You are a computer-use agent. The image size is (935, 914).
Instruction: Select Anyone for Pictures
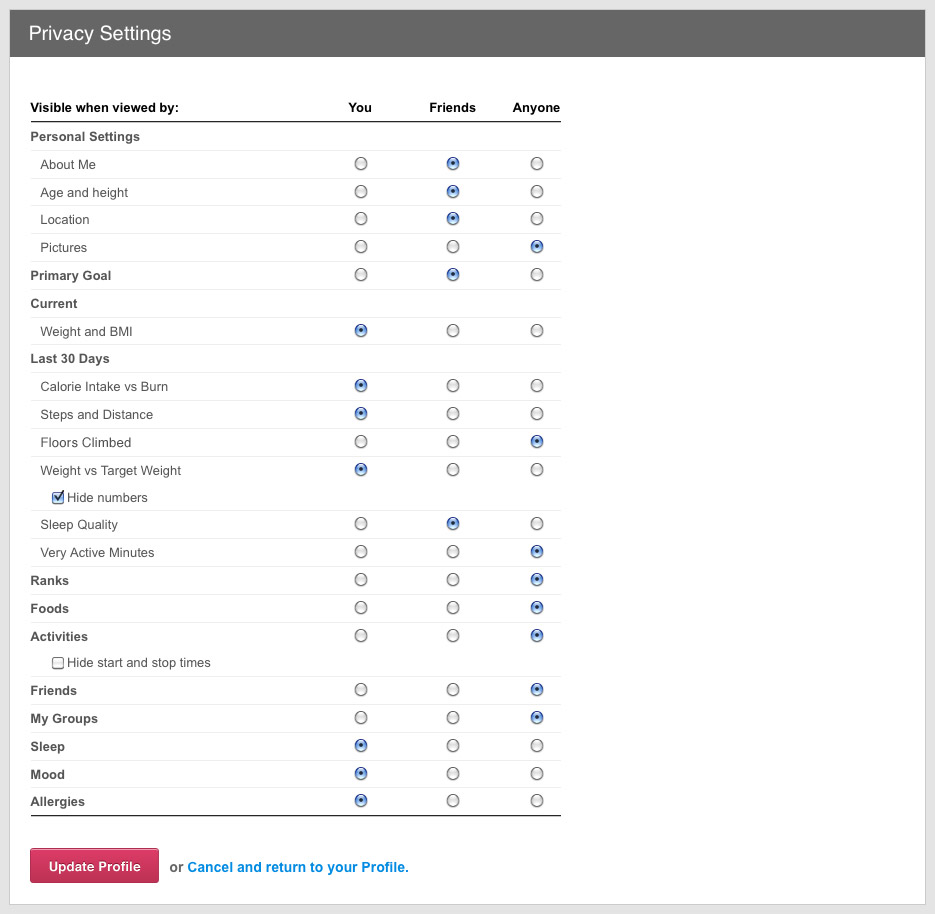click(537, 246)
